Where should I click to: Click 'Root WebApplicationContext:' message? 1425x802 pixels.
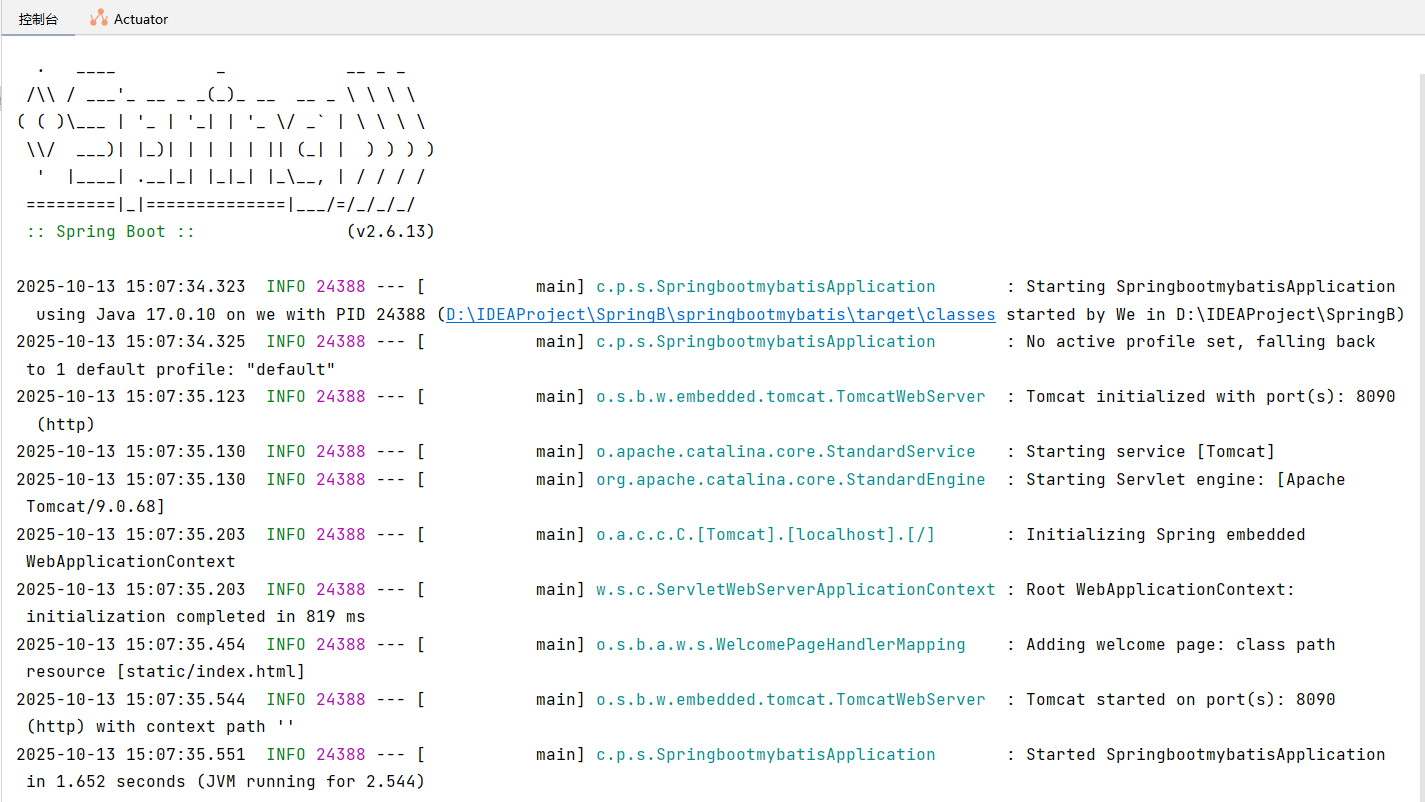(x=1161, y=589)
